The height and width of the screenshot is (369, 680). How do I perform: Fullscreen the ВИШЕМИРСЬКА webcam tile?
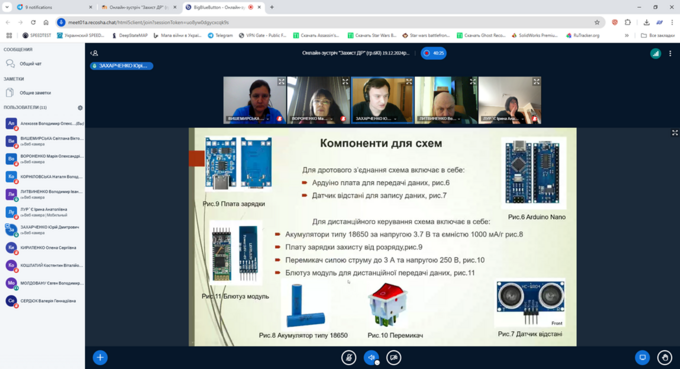pos(281,82)
